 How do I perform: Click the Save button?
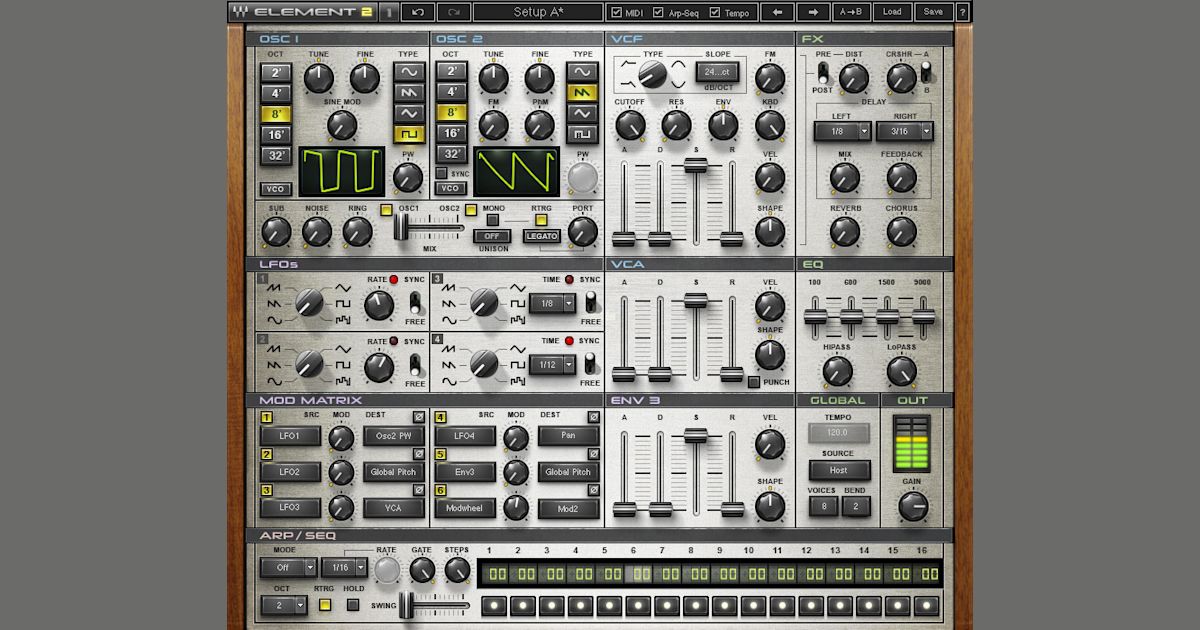click(932, 12)
